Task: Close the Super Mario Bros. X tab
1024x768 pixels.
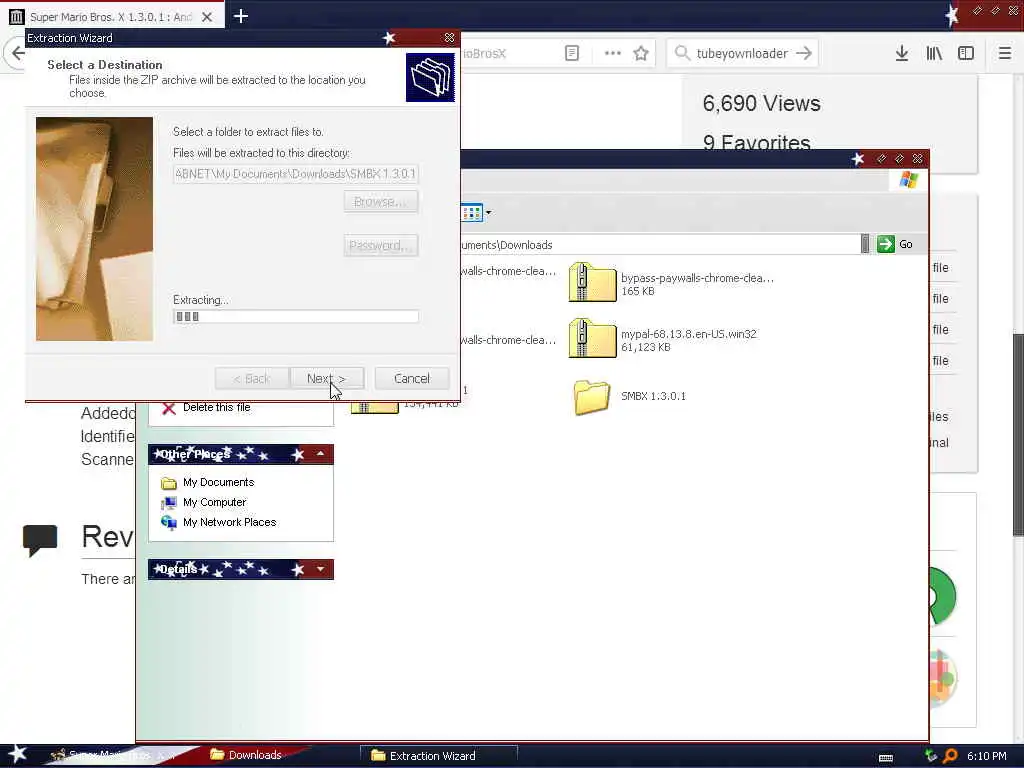Action: [x=206, y=17]
